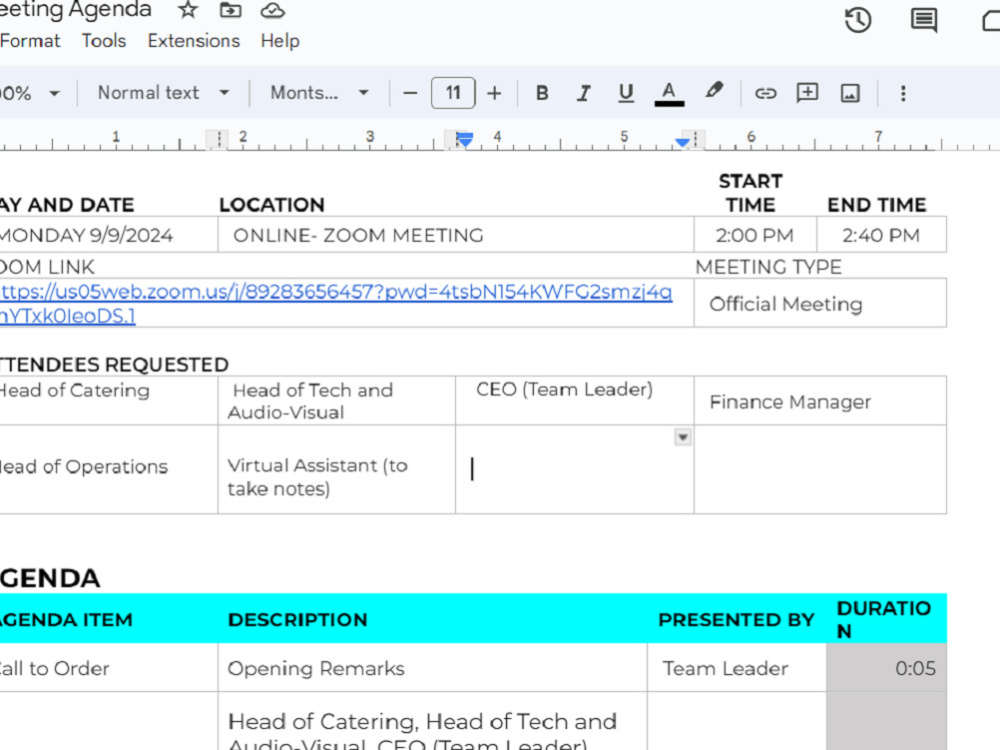Star the document with the star icon

(188, 10)
